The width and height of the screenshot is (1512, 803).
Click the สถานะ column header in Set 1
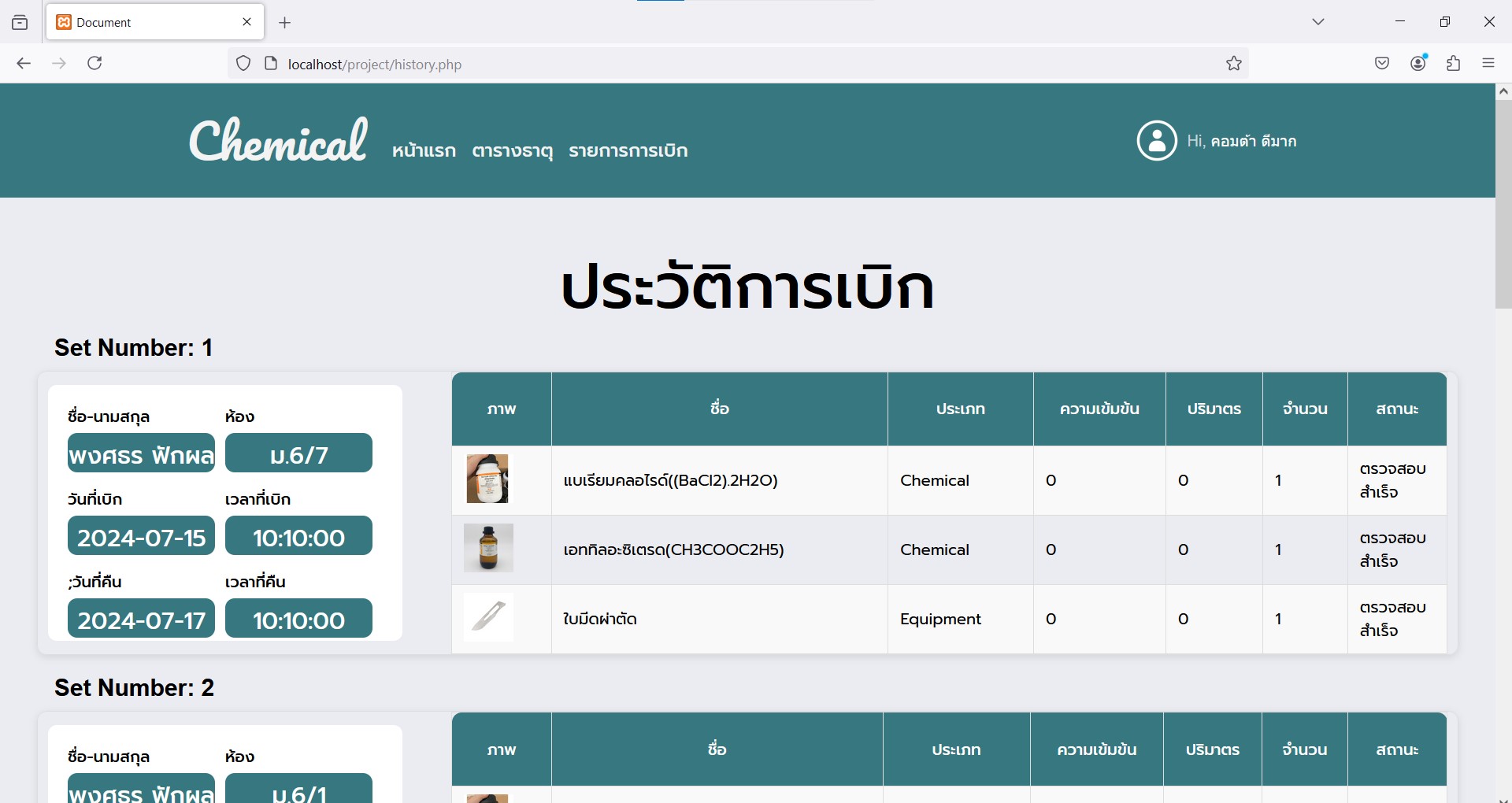[x=1398, y=409]
